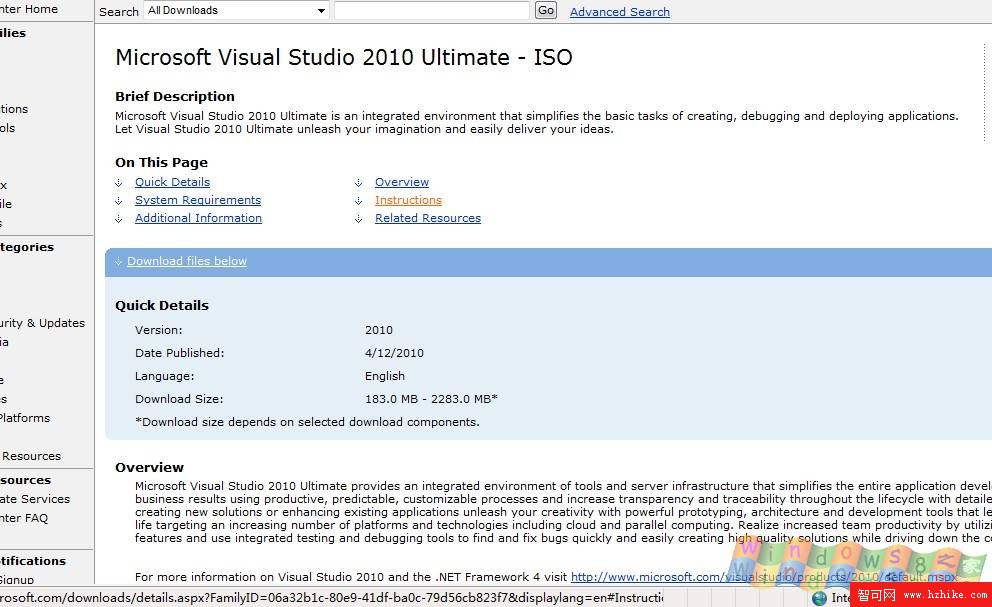992x607 pixels.
Task: Click the globe Internet zone icon in status bar
Action: pos(819,598)
